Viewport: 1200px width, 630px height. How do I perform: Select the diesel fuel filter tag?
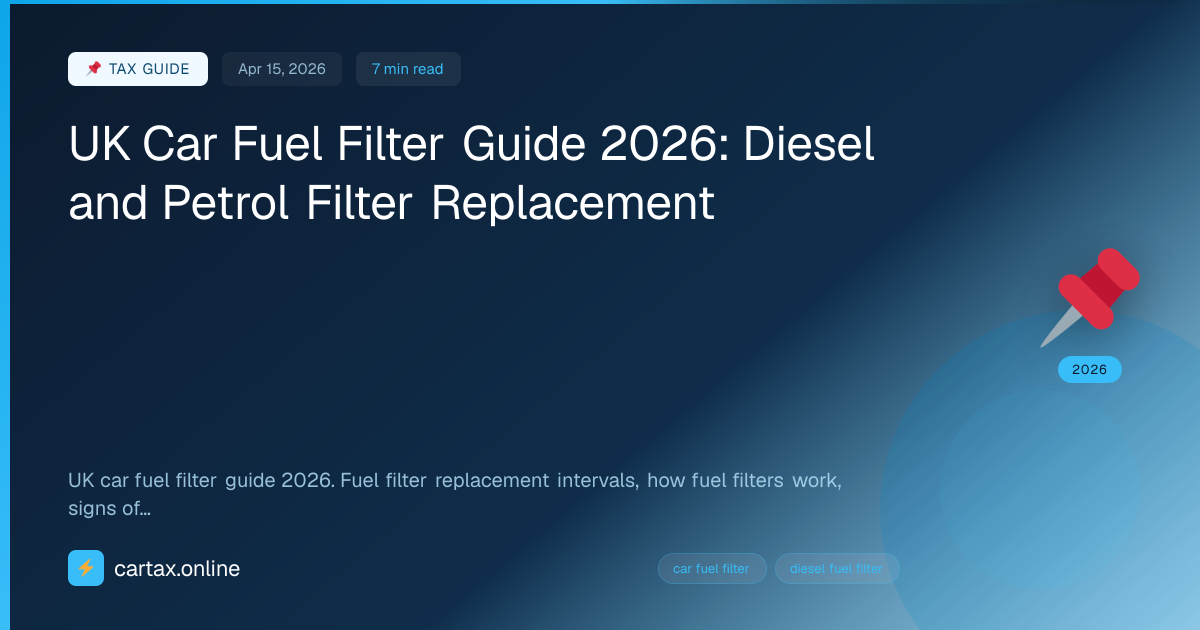click(837, 568)
